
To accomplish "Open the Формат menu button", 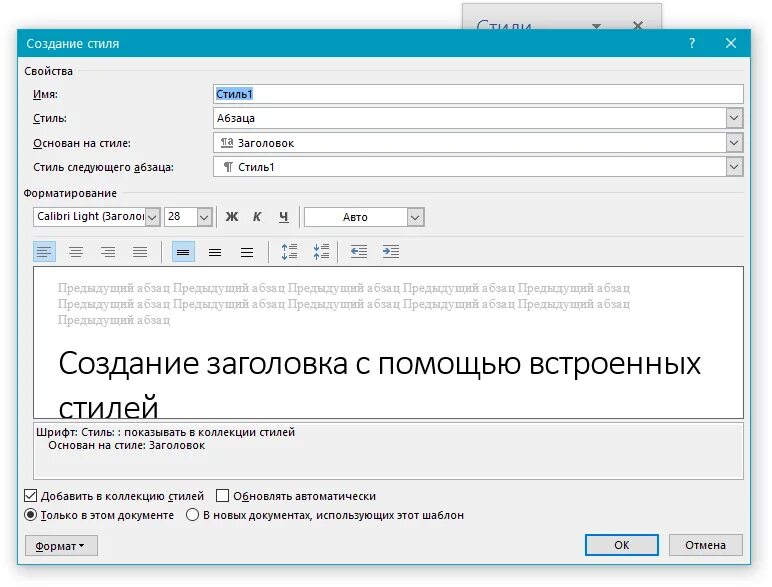I will pos(61,546).
